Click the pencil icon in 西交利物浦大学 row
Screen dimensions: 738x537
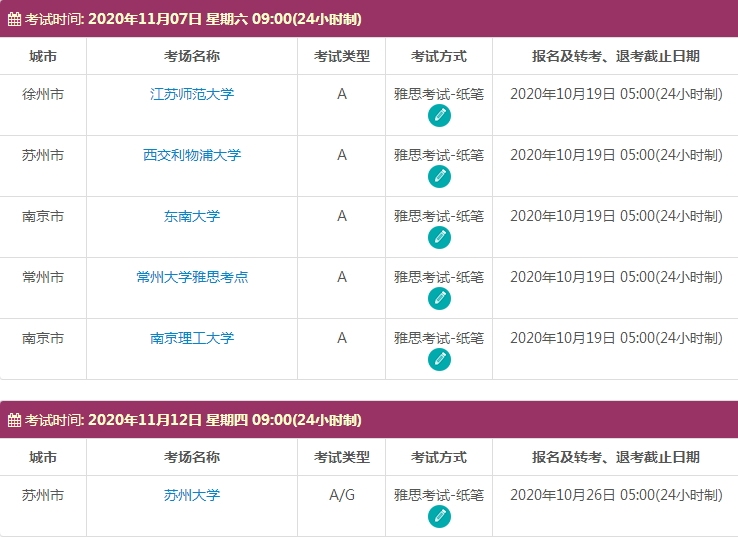coord(439,176)
